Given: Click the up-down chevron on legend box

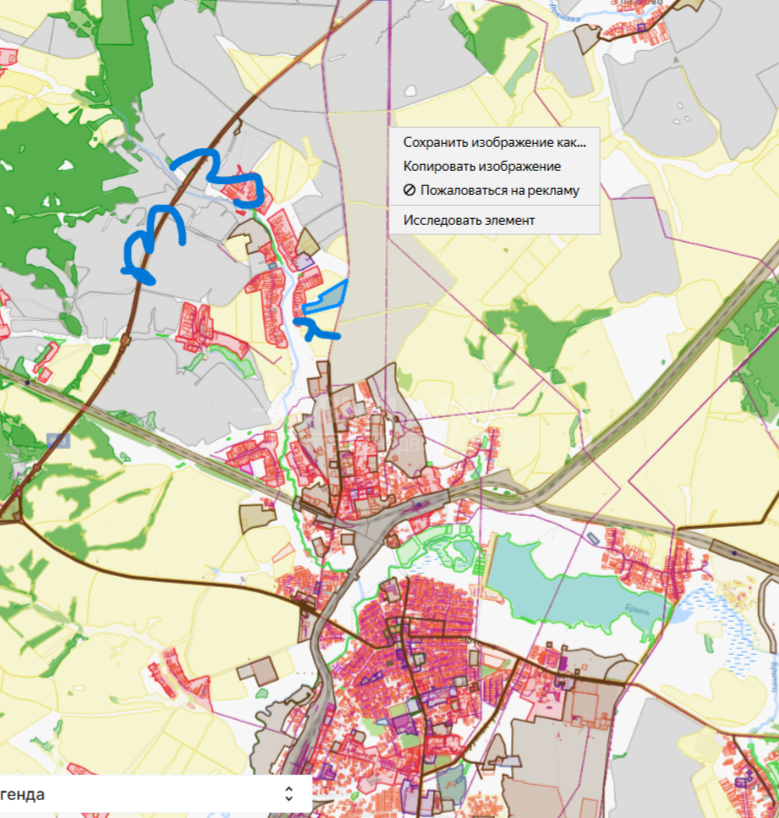Looking at the screenshot, I should pyautogui.click(x=289, y=794).
